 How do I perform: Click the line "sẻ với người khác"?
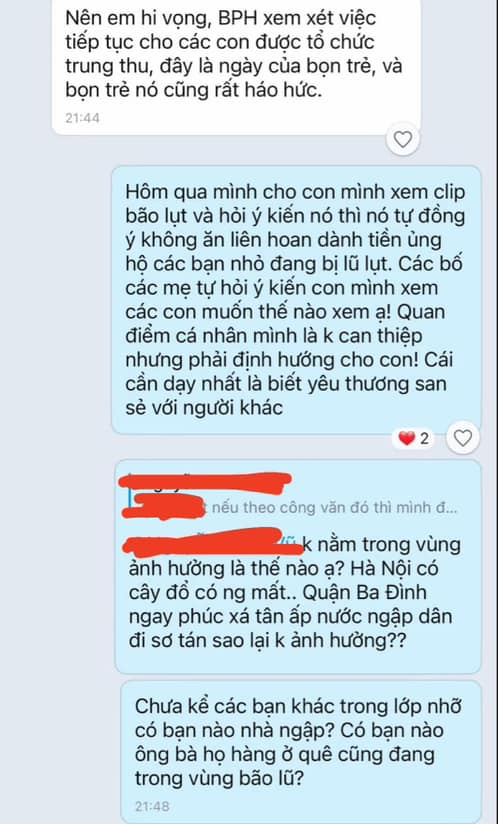coord(204,407)
